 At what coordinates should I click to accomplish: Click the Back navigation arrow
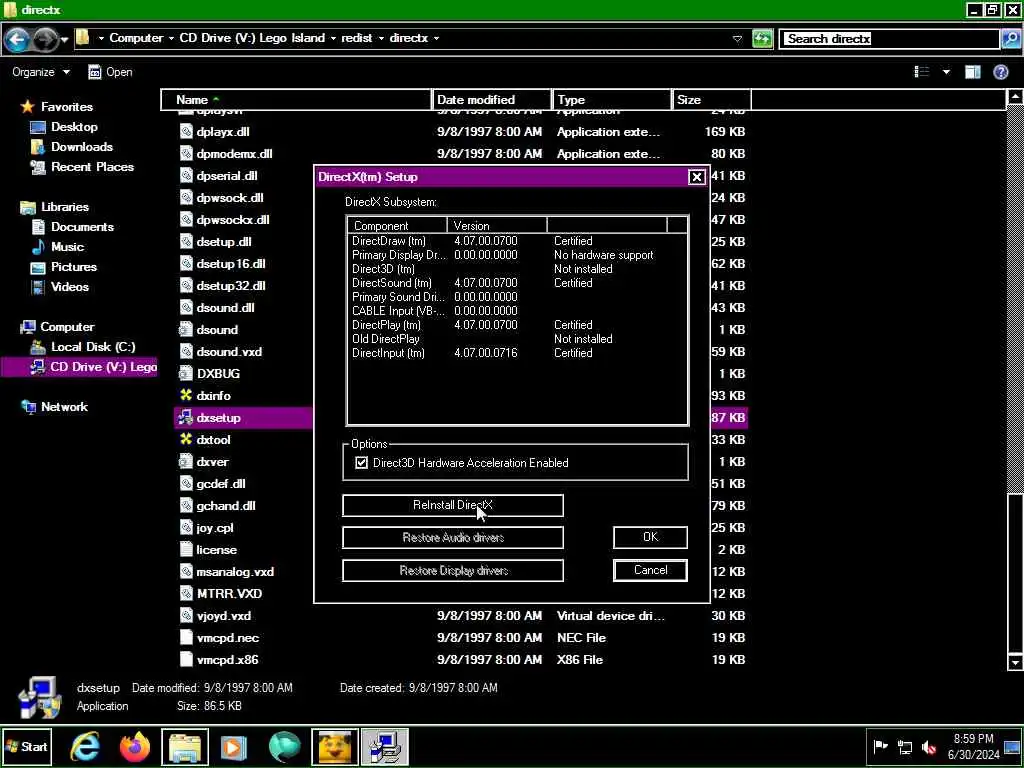16,39
